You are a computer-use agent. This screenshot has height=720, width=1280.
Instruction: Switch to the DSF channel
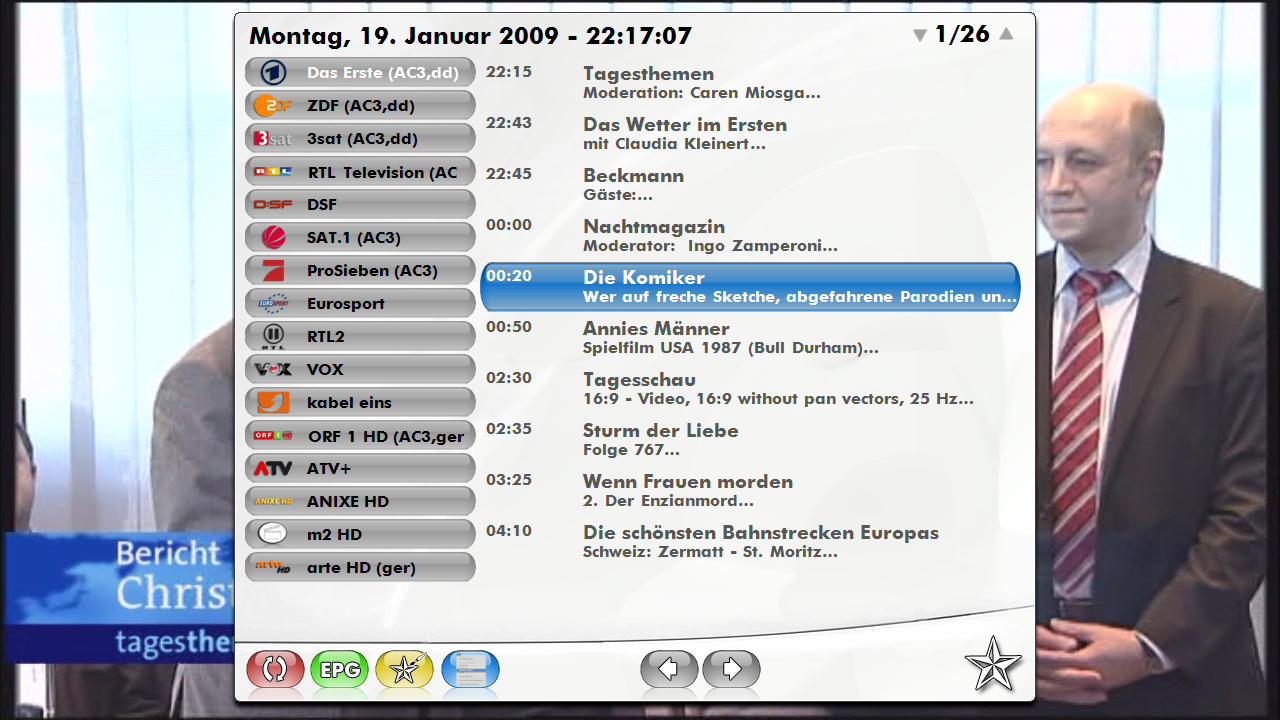(x=360, y=205)
